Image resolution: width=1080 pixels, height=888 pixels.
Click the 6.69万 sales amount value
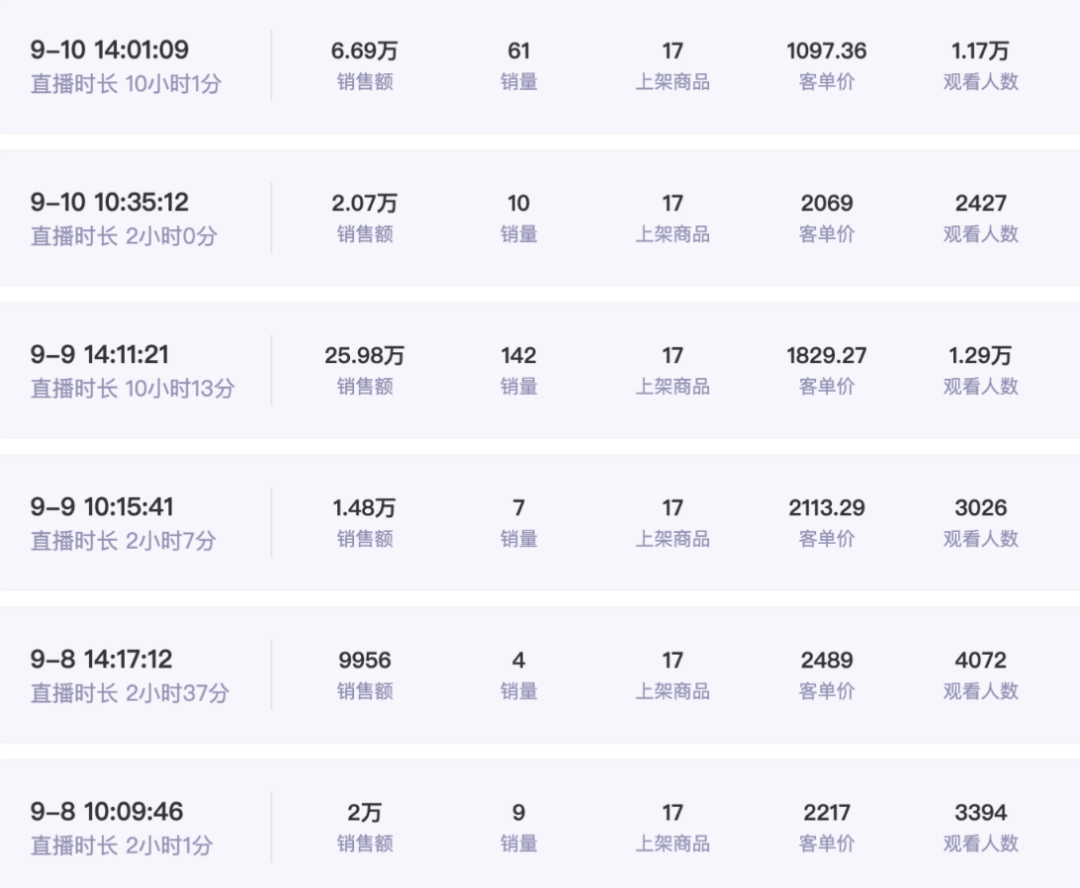(364, 51)
